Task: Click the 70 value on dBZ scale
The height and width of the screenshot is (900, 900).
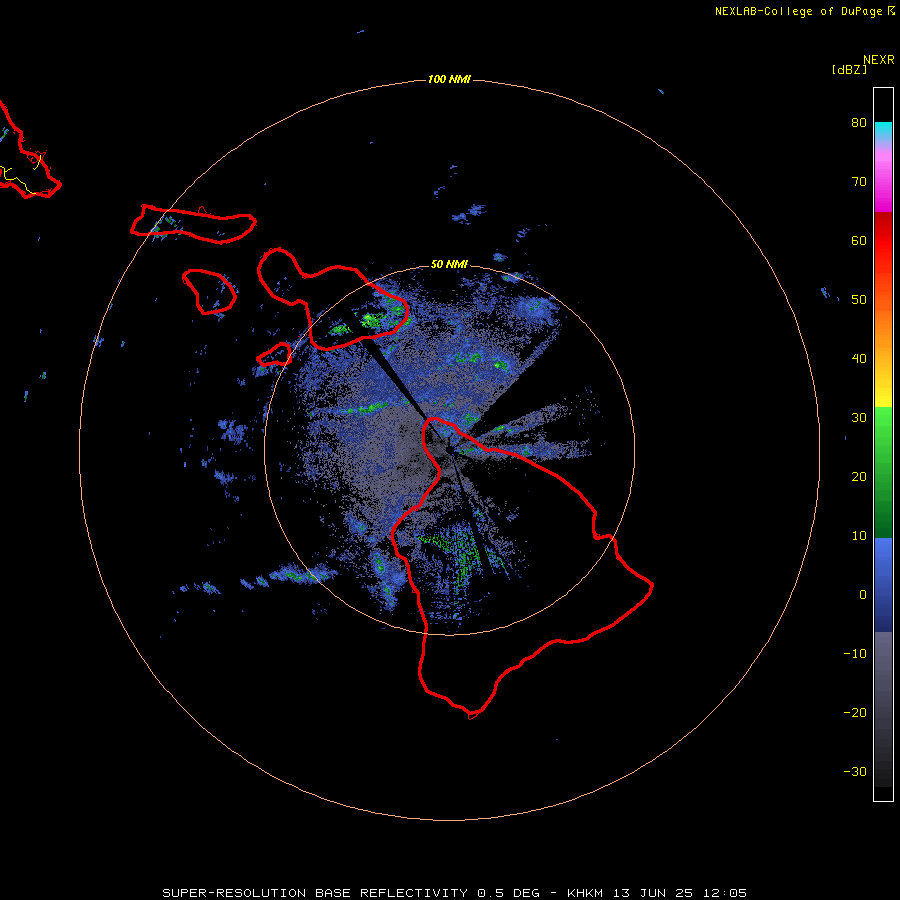Action: coord(859,182)
